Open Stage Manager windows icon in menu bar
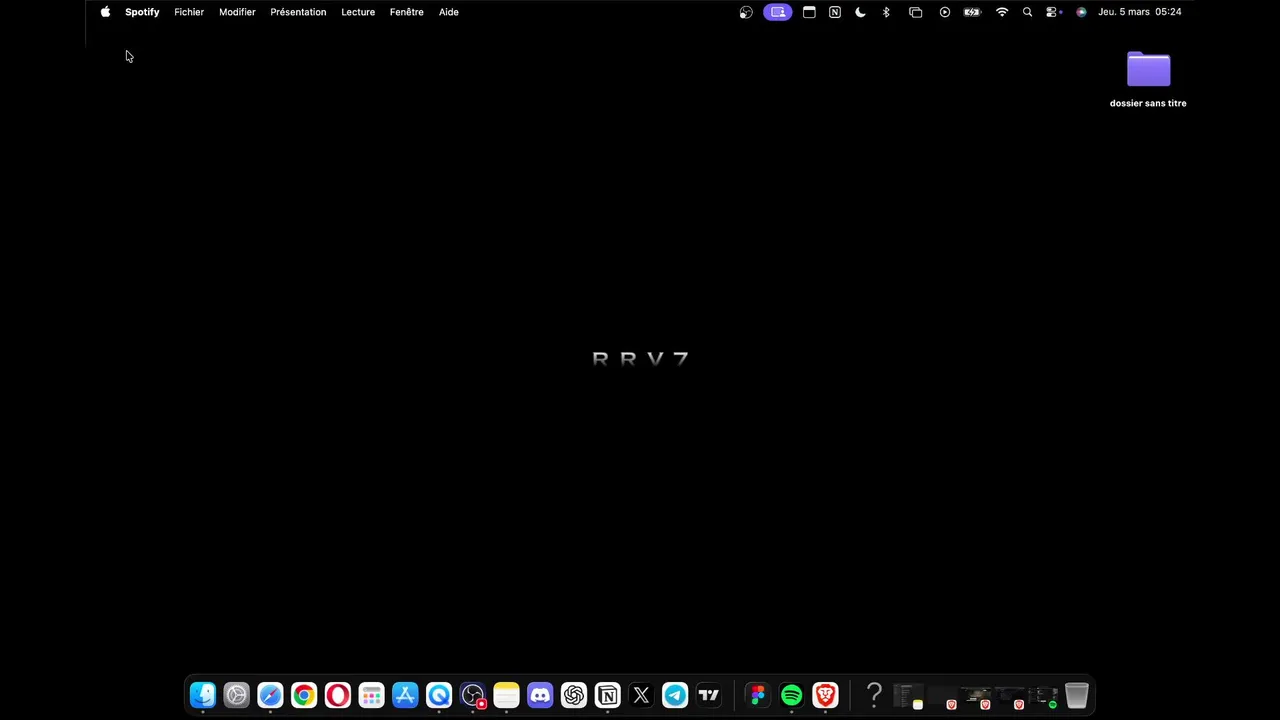This screenshot has width=1280, height=720. tap(915, 12)
